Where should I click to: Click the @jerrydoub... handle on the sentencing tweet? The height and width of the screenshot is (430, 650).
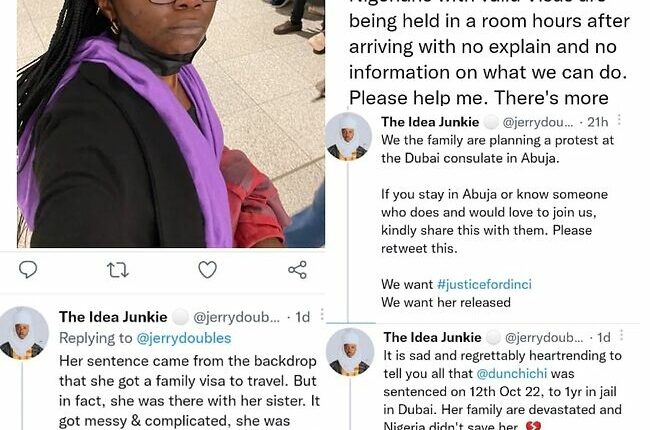[x=544, y=338]
